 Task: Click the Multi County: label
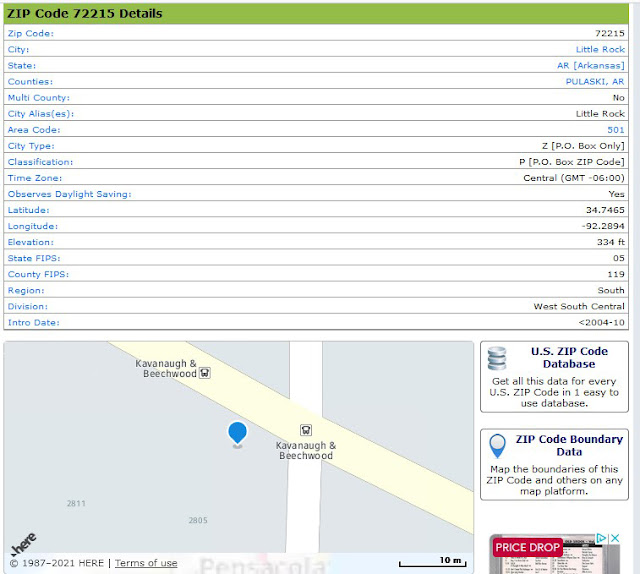[39, 98]
